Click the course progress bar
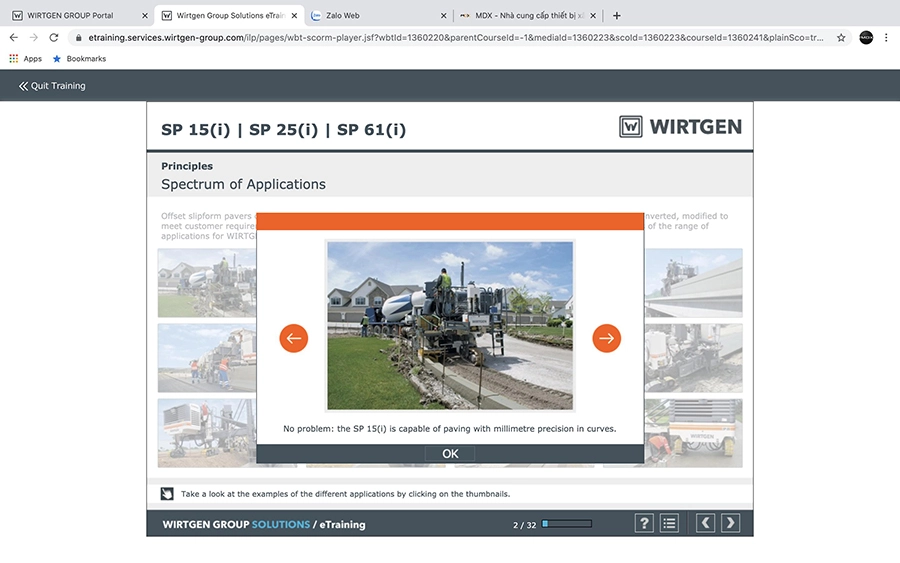Image resolution: width=900 pixels, height=563 pixels. pyautogui.click(x=567, y=523)
